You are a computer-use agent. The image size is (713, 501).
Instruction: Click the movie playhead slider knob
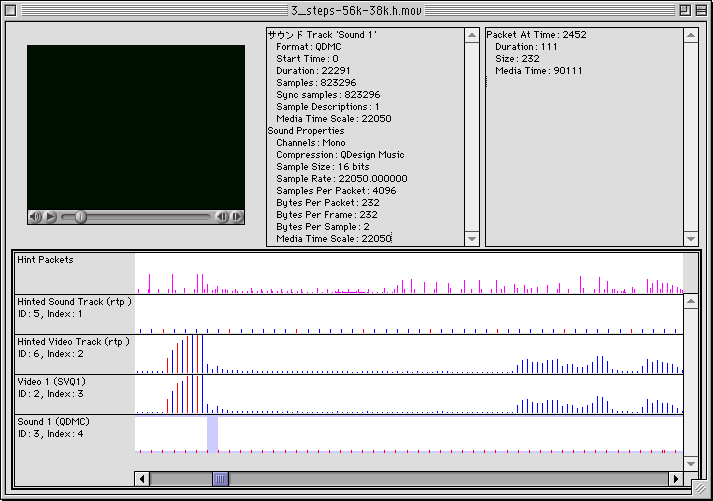tap(80, 217)
